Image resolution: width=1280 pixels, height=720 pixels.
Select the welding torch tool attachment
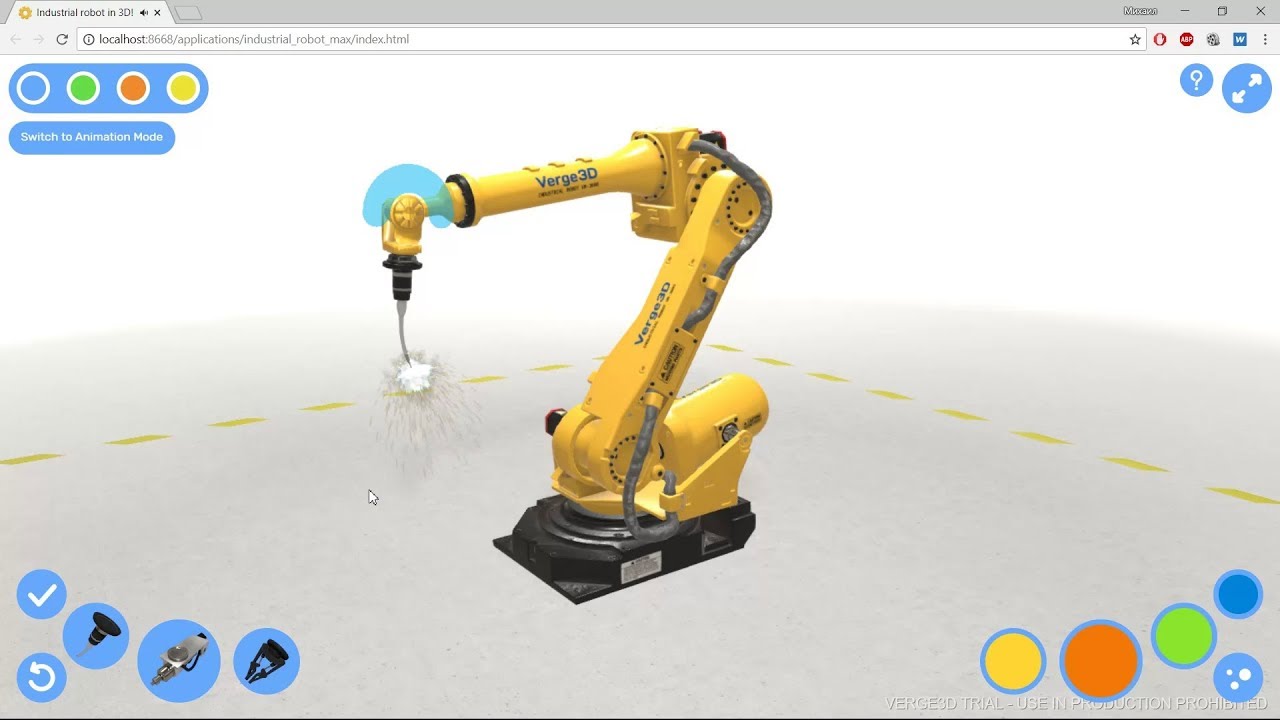96,636
